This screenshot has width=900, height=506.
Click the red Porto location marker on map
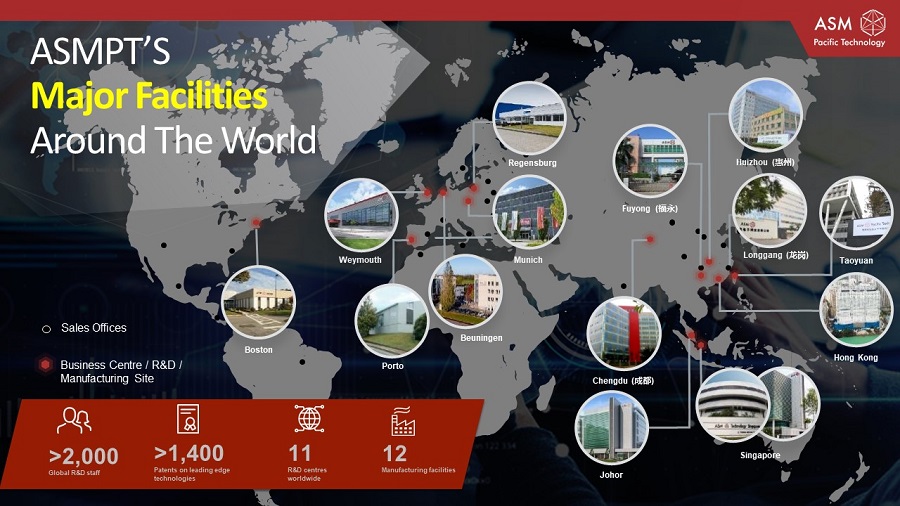(x=411, y=239)
